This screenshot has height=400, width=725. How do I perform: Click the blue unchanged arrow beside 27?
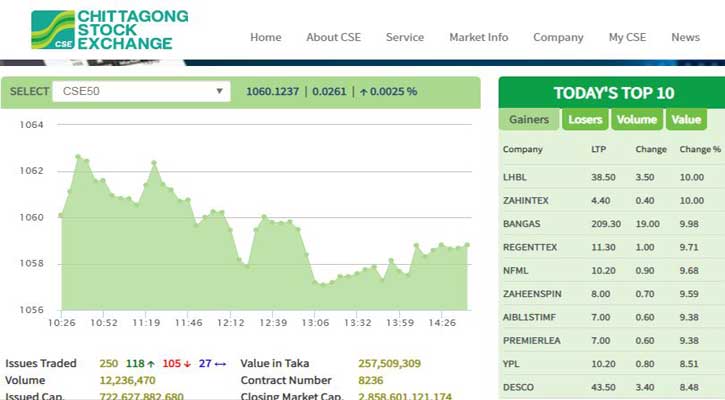click(221, 364)
